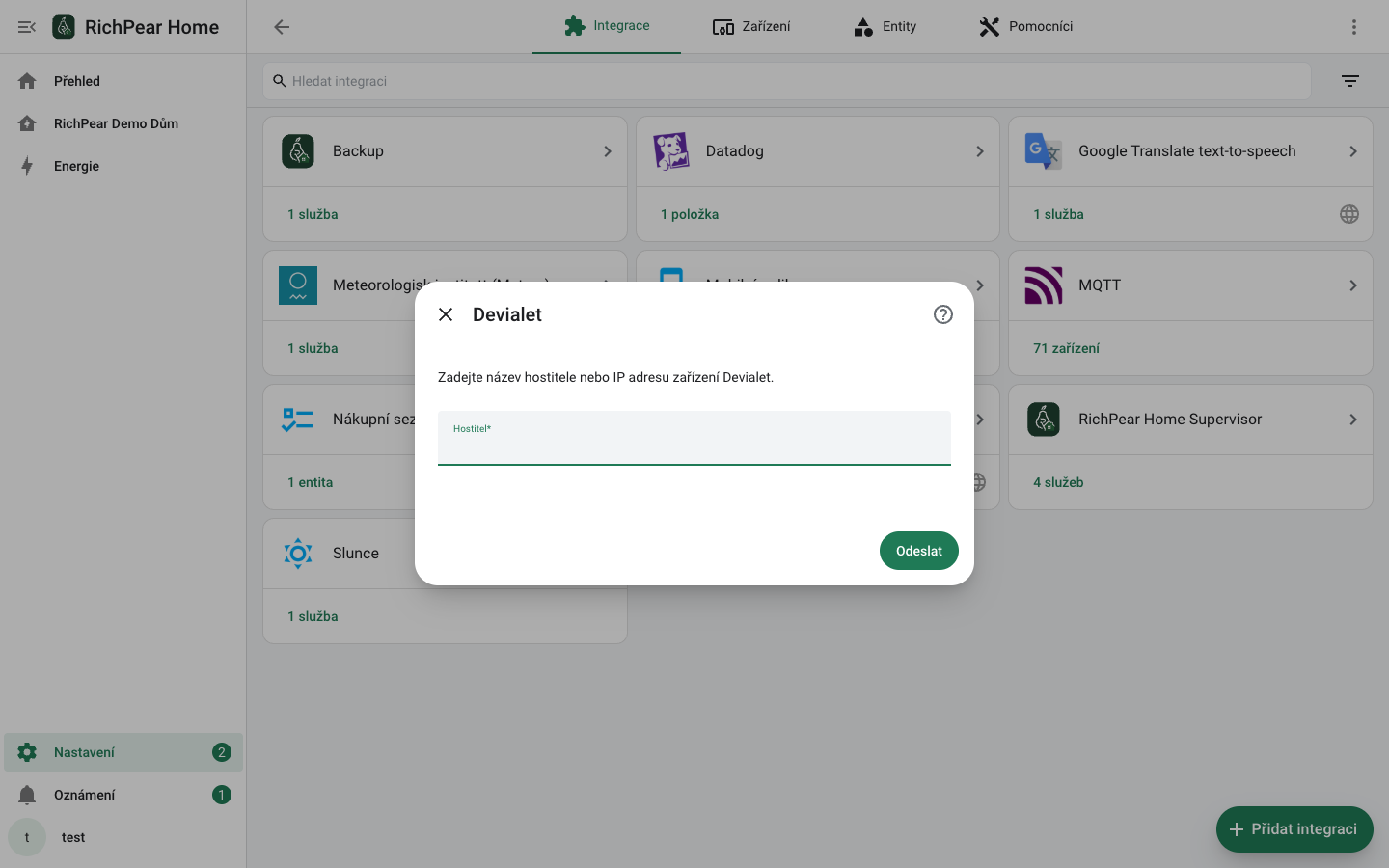The image size is (1389, 868).
Task: Open Nastavení via its gear icon
Action: click(27, 752)
